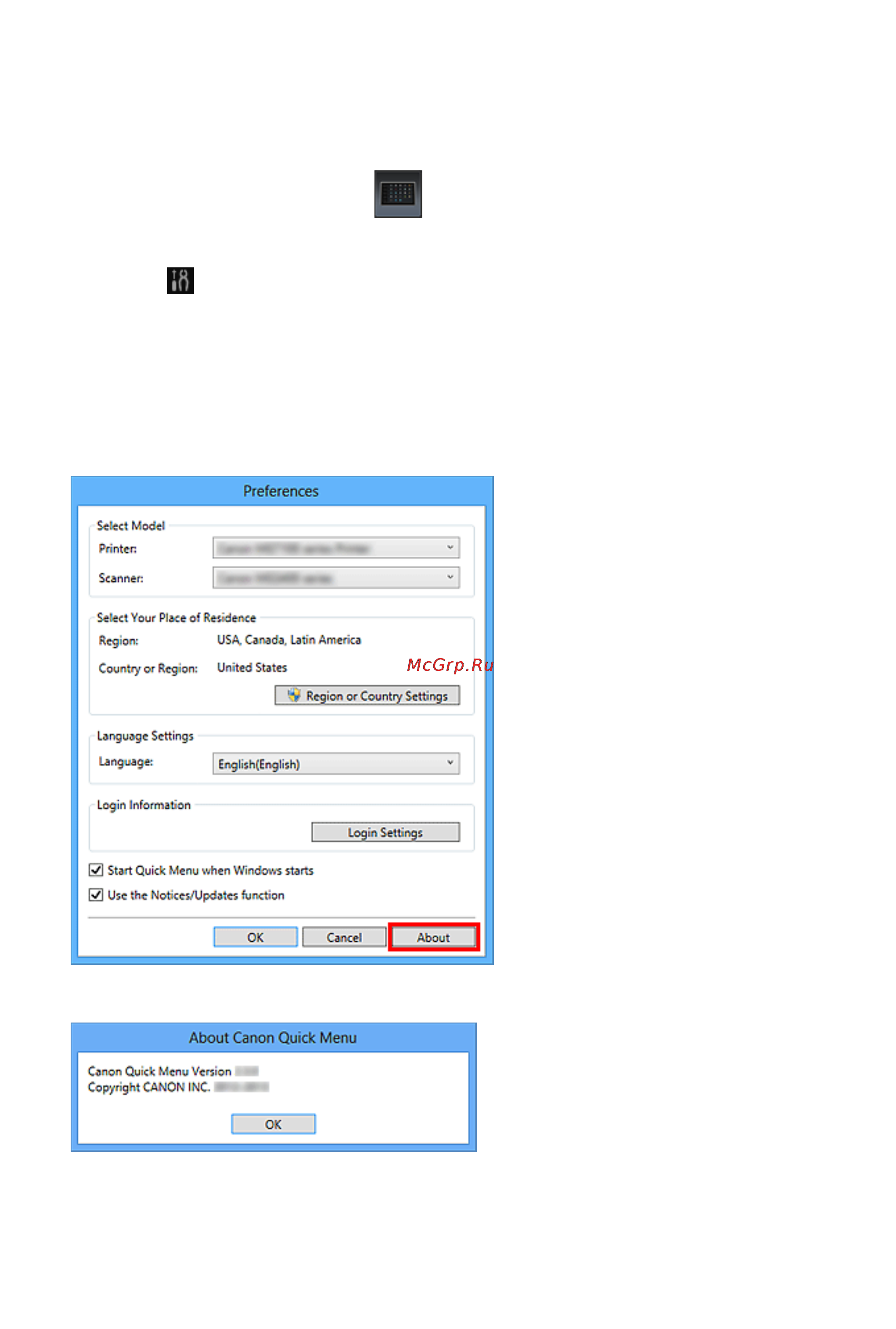Click 'Copyright CANON INC.' text
The image size is (896, 1329).
[148, 1087]
